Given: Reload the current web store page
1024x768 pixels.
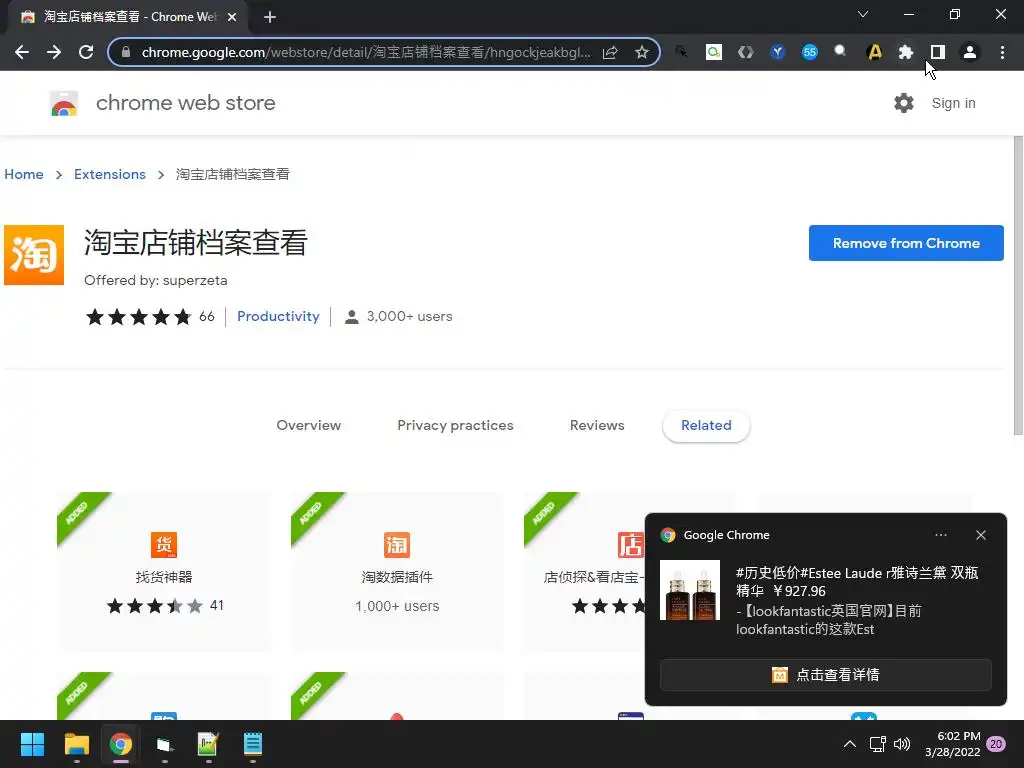Looking at the screenshot, I should tap(86, 52).
